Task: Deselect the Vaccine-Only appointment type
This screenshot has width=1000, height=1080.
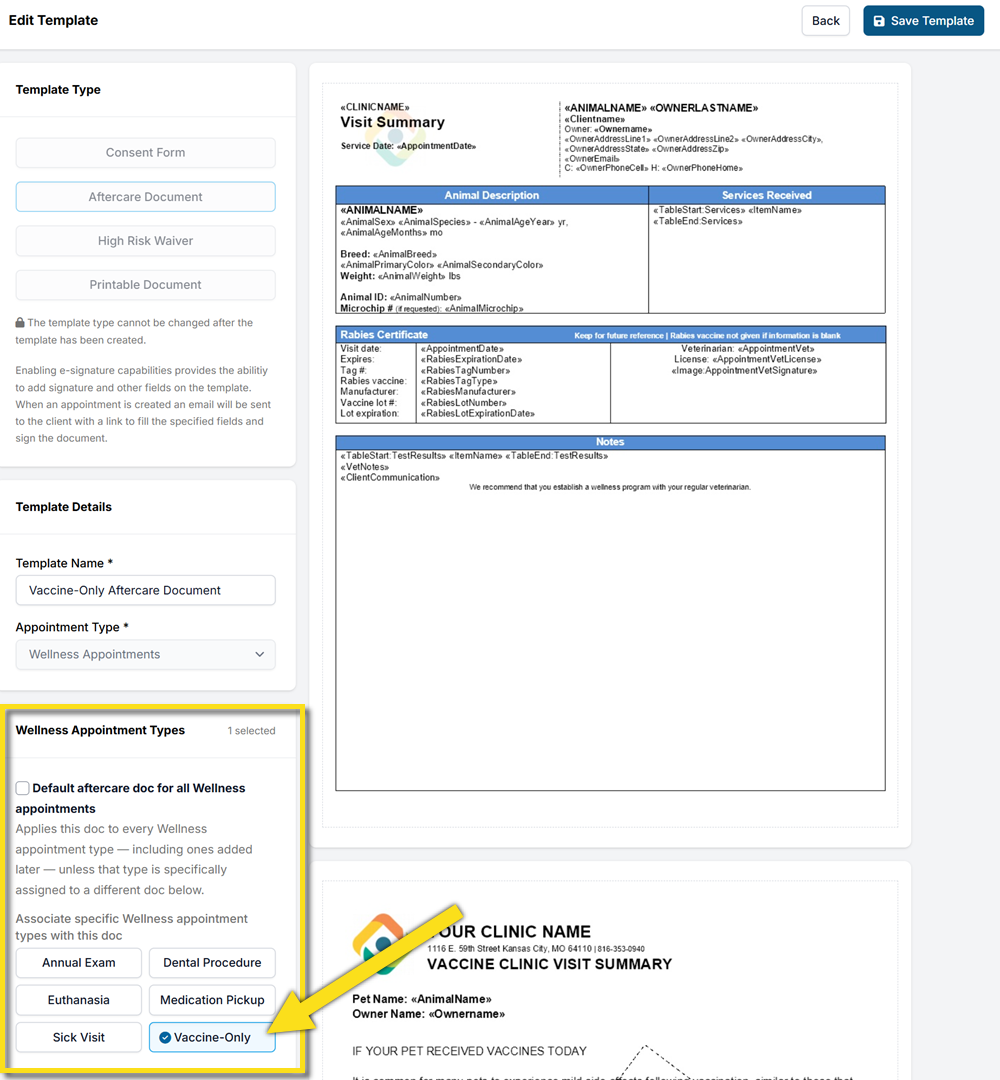Action: (x=212, y=1037)
